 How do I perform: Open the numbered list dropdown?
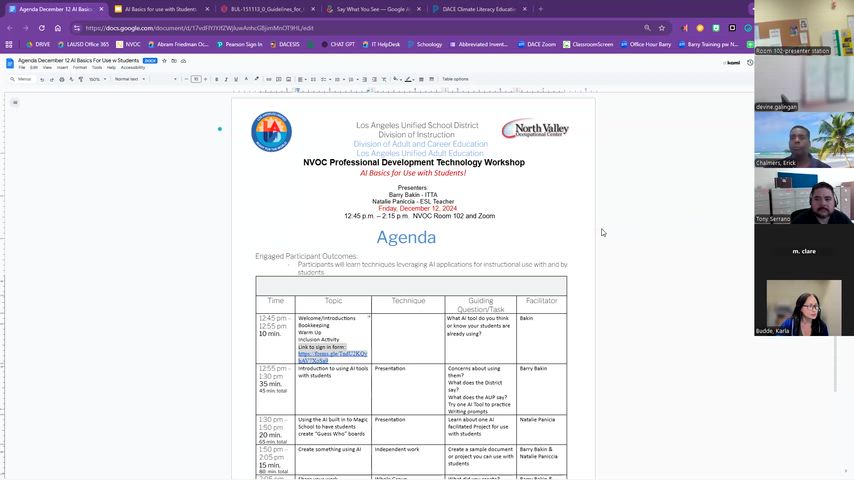point(352,79)
